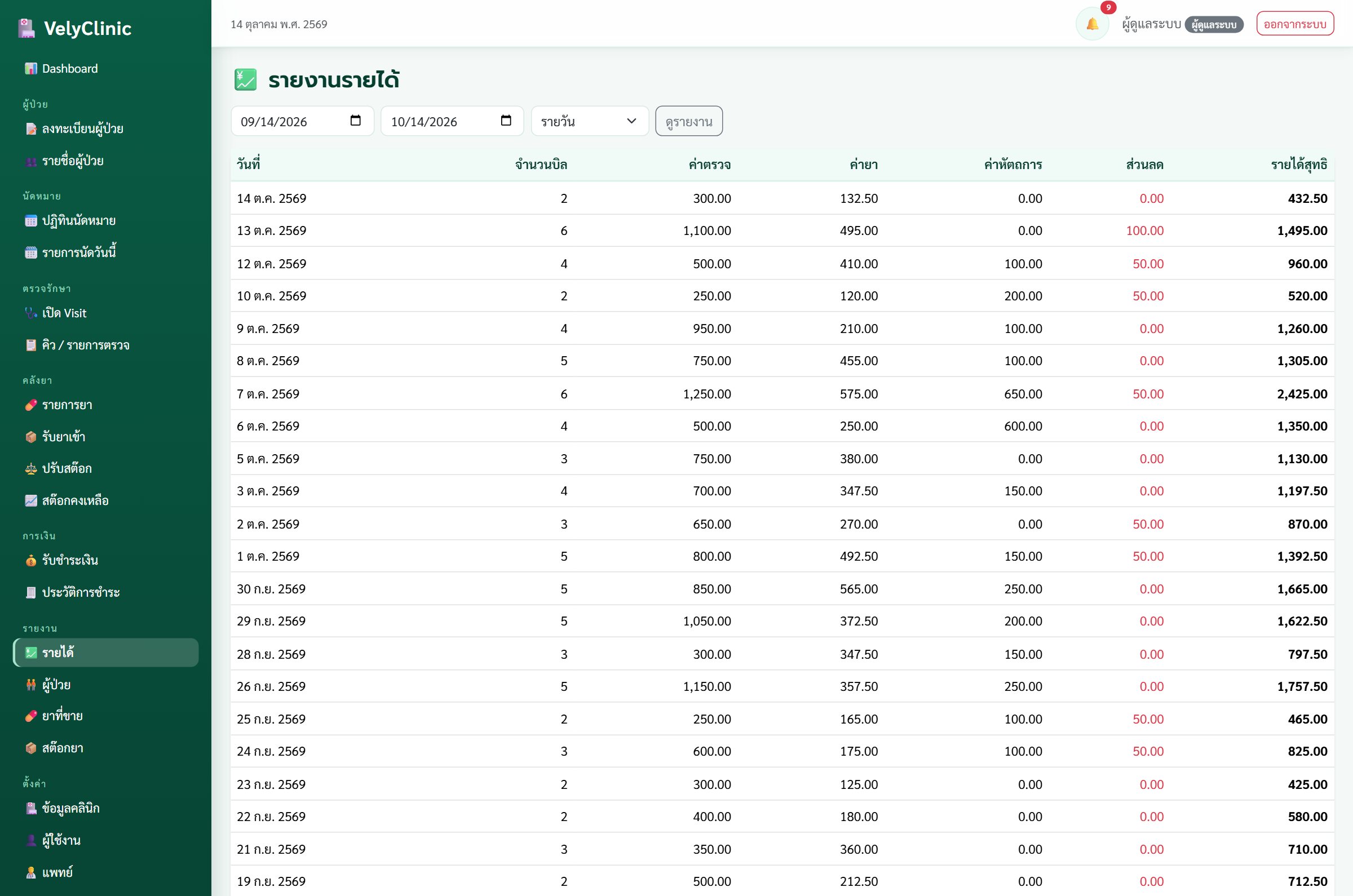
Task: Click the header date 14 ตุลาคม พ.ศ. 2569
Action: pos(279,25)
